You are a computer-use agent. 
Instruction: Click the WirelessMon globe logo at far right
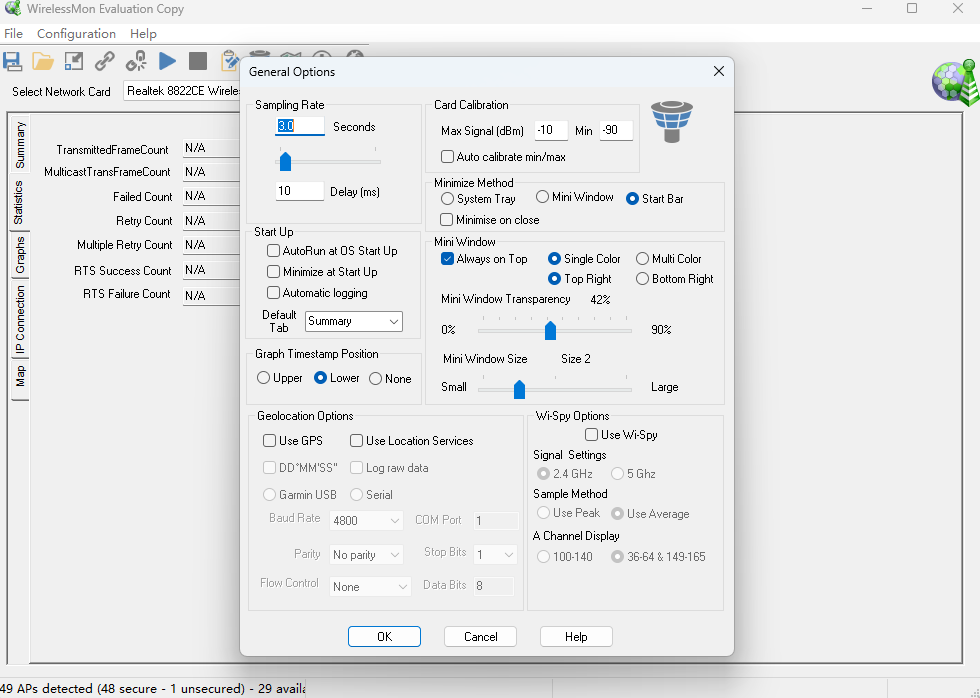tap(956, 83)
